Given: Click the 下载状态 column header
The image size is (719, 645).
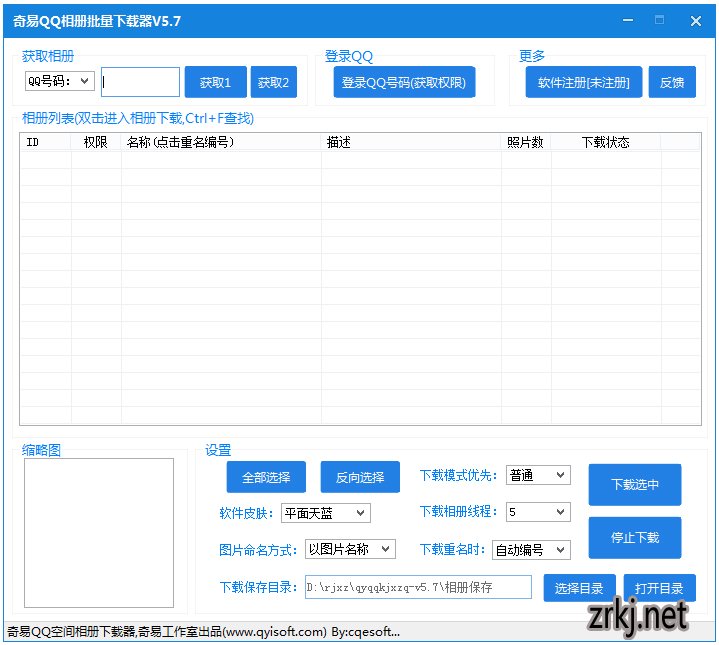Looking at the screenshot, I should pos(606,142).
